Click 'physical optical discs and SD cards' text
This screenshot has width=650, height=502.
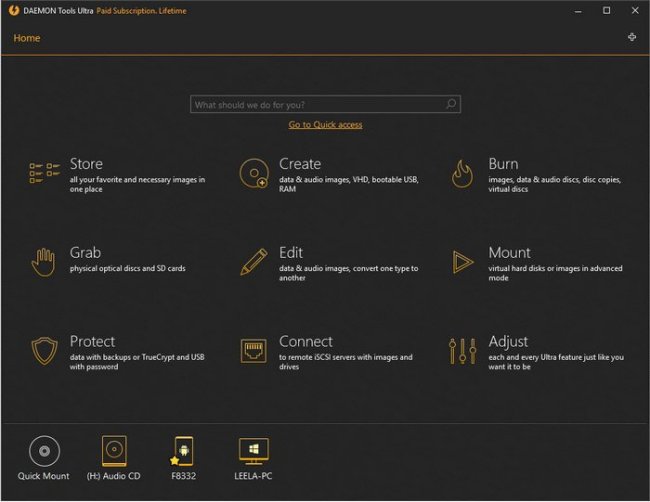[128, 268]
